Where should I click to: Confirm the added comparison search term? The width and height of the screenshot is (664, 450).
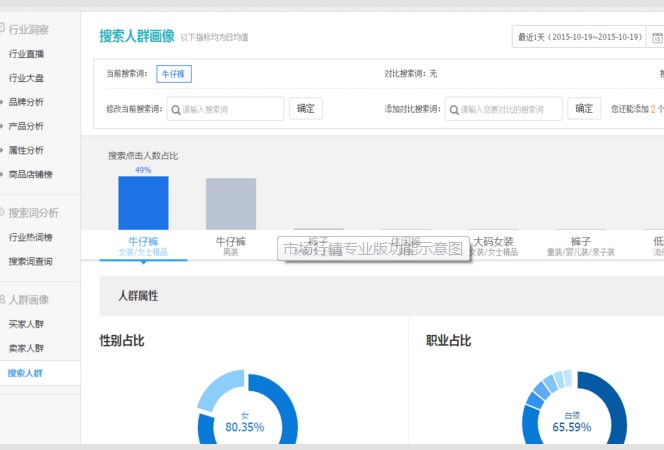click(x=584, y=109)
